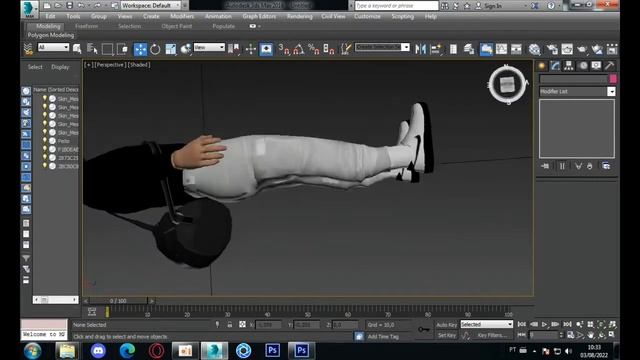Viewport: 640px width, 360px height.
Task: Open the Utilities hammer tab
Action: (x=609, y=66)
